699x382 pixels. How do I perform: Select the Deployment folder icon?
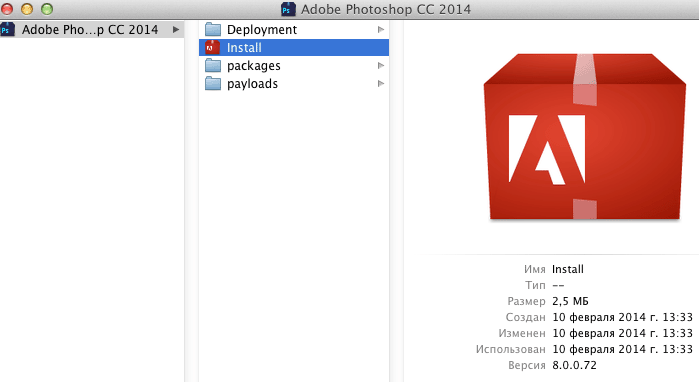coord(213,29)
